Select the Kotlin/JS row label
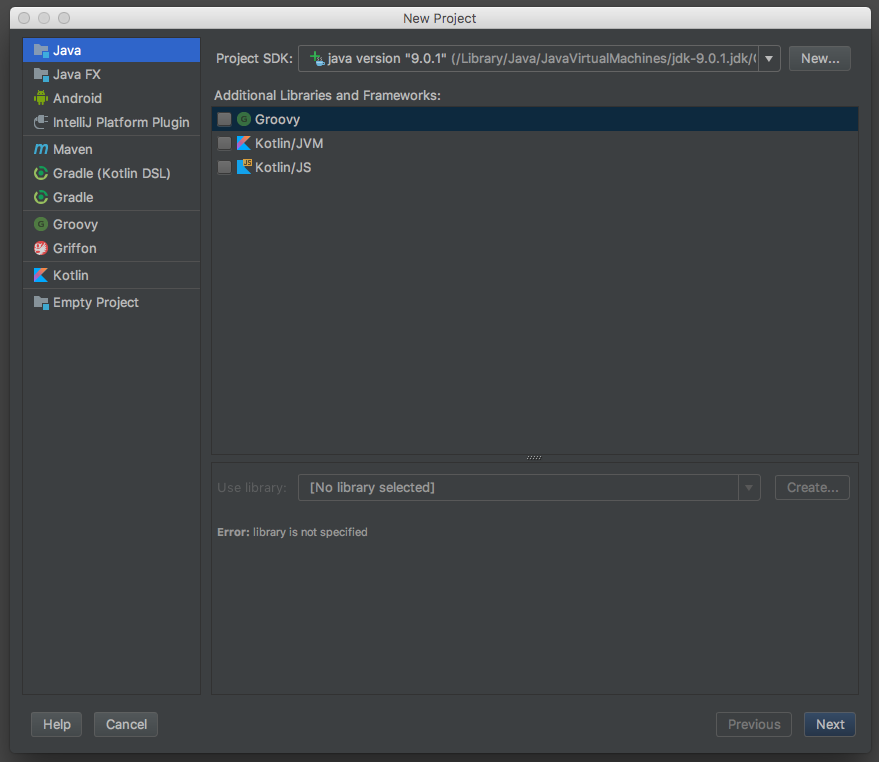879x762 pixels. coord(283,167)
